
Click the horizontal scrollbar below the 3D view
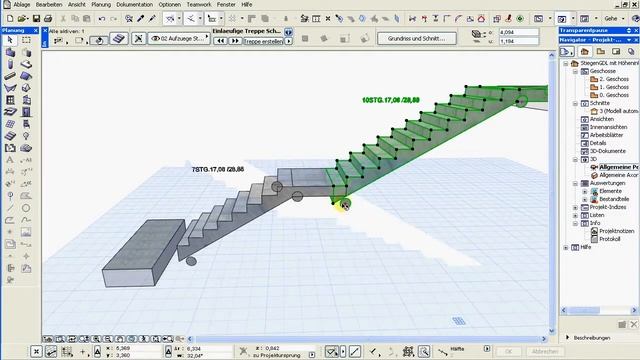[x=367, y=339]
